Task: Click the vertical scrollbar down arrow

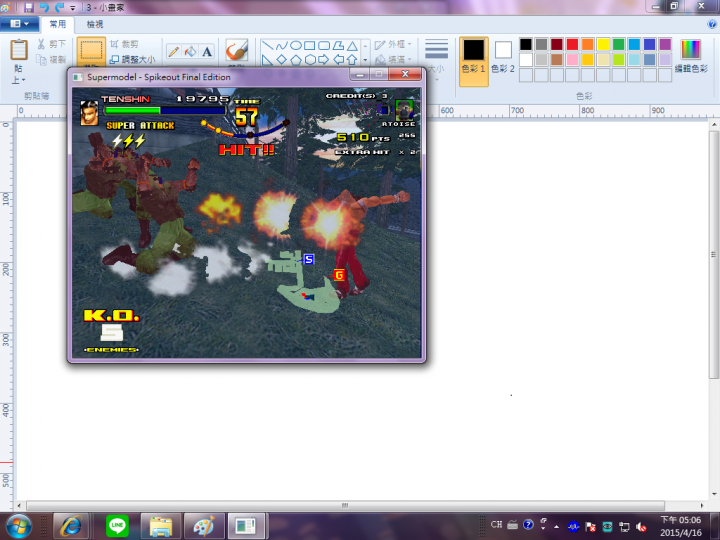Action: click(714, 494)
